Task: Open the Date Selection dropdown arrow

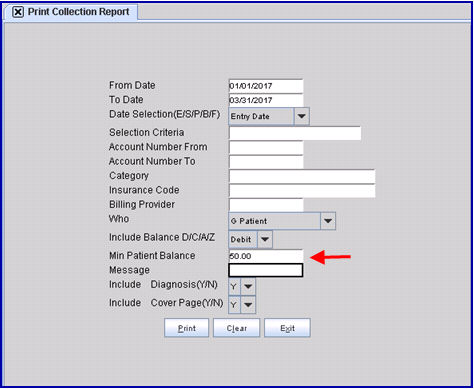Action: (x=301, y=116)
